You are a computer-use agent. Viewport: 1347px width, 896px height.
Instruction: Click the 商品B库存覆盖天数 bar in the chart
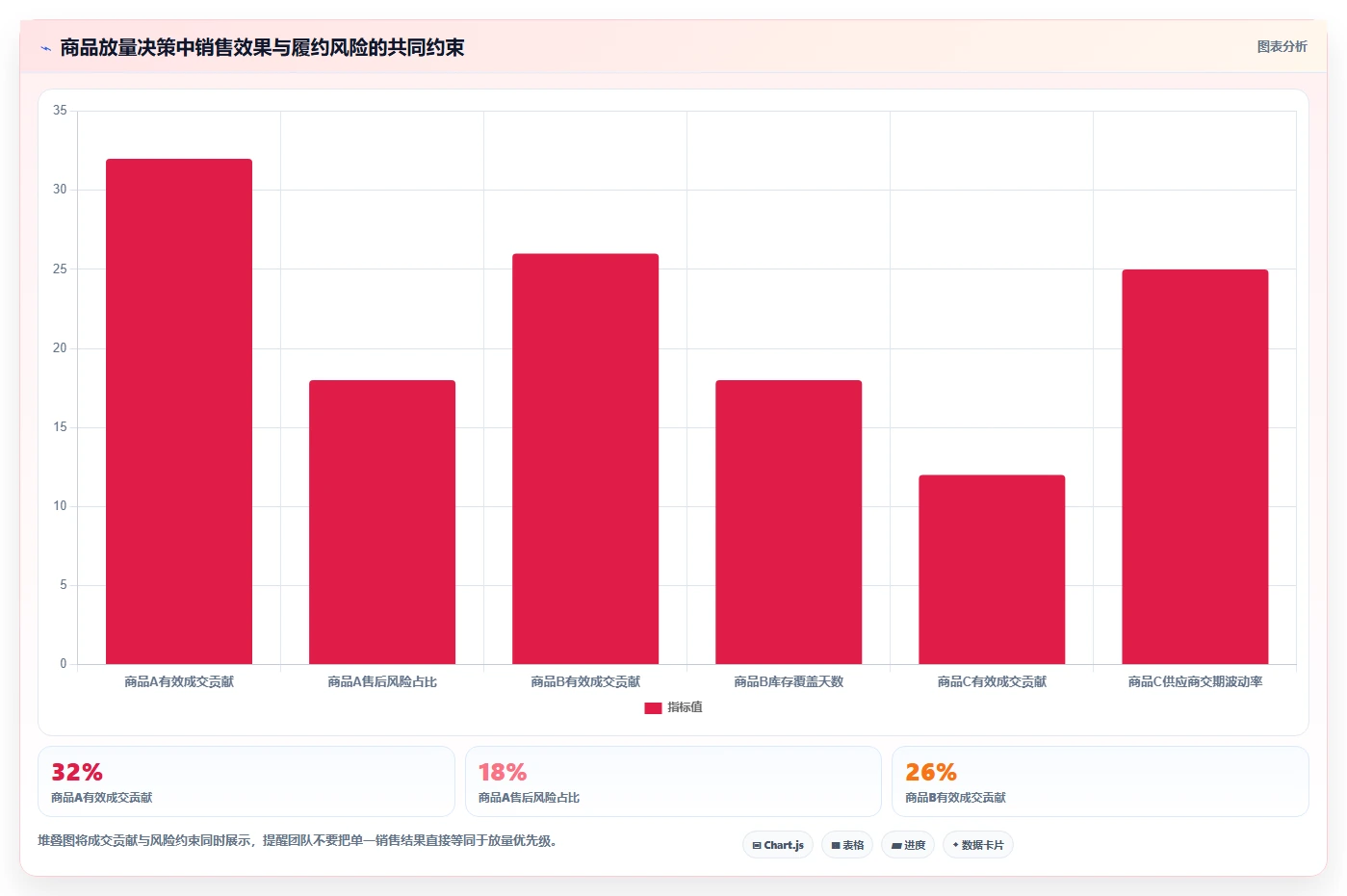[789, 522]
